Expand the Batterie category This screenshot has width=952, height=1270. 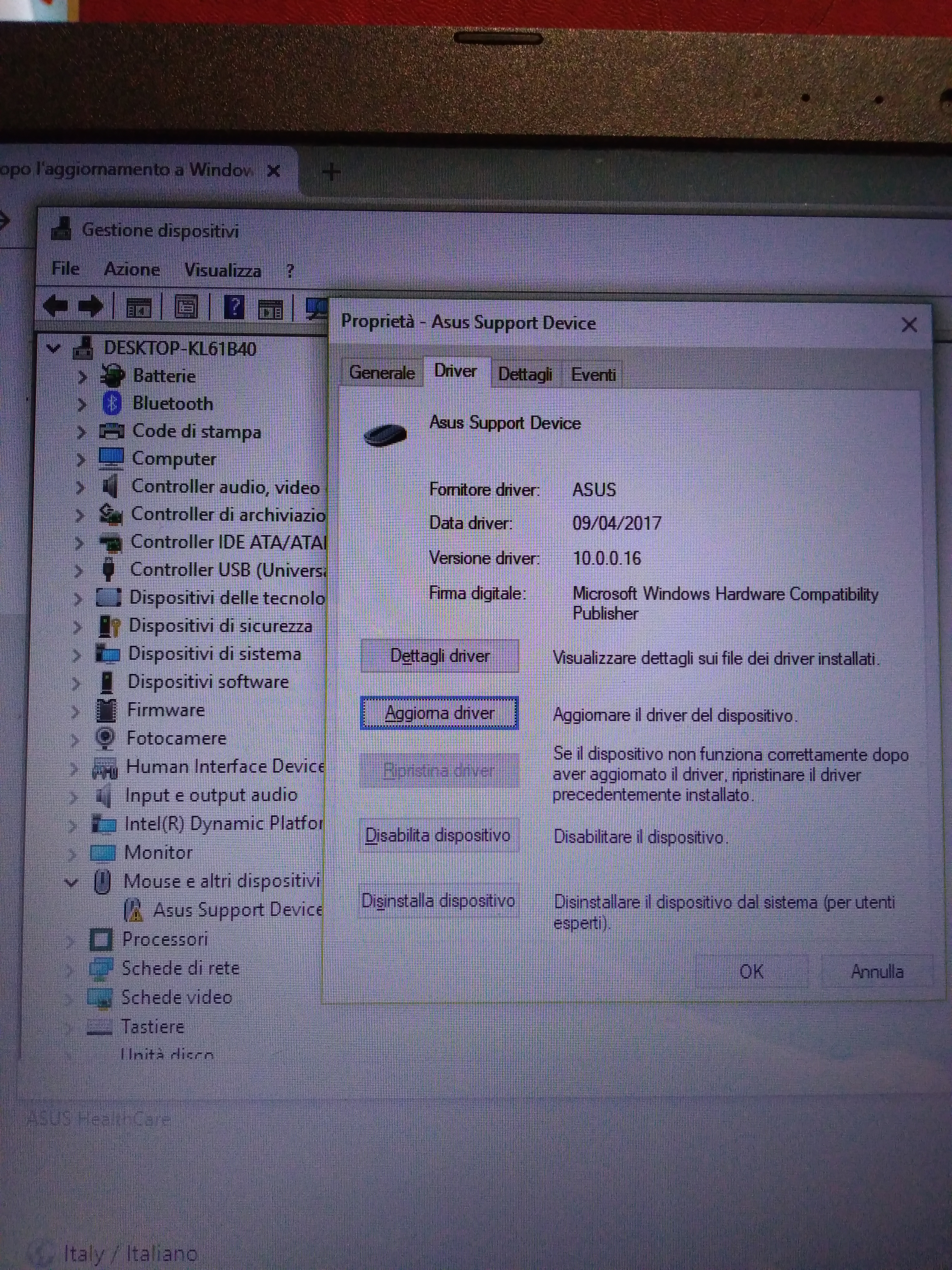coord(82,377)
